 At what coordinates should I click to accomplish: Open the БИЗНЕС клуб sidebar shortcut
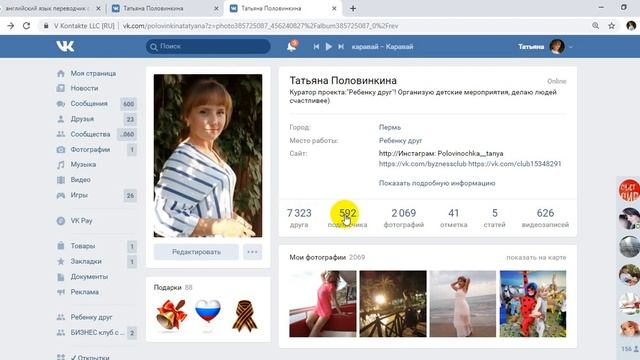point(97,333)
